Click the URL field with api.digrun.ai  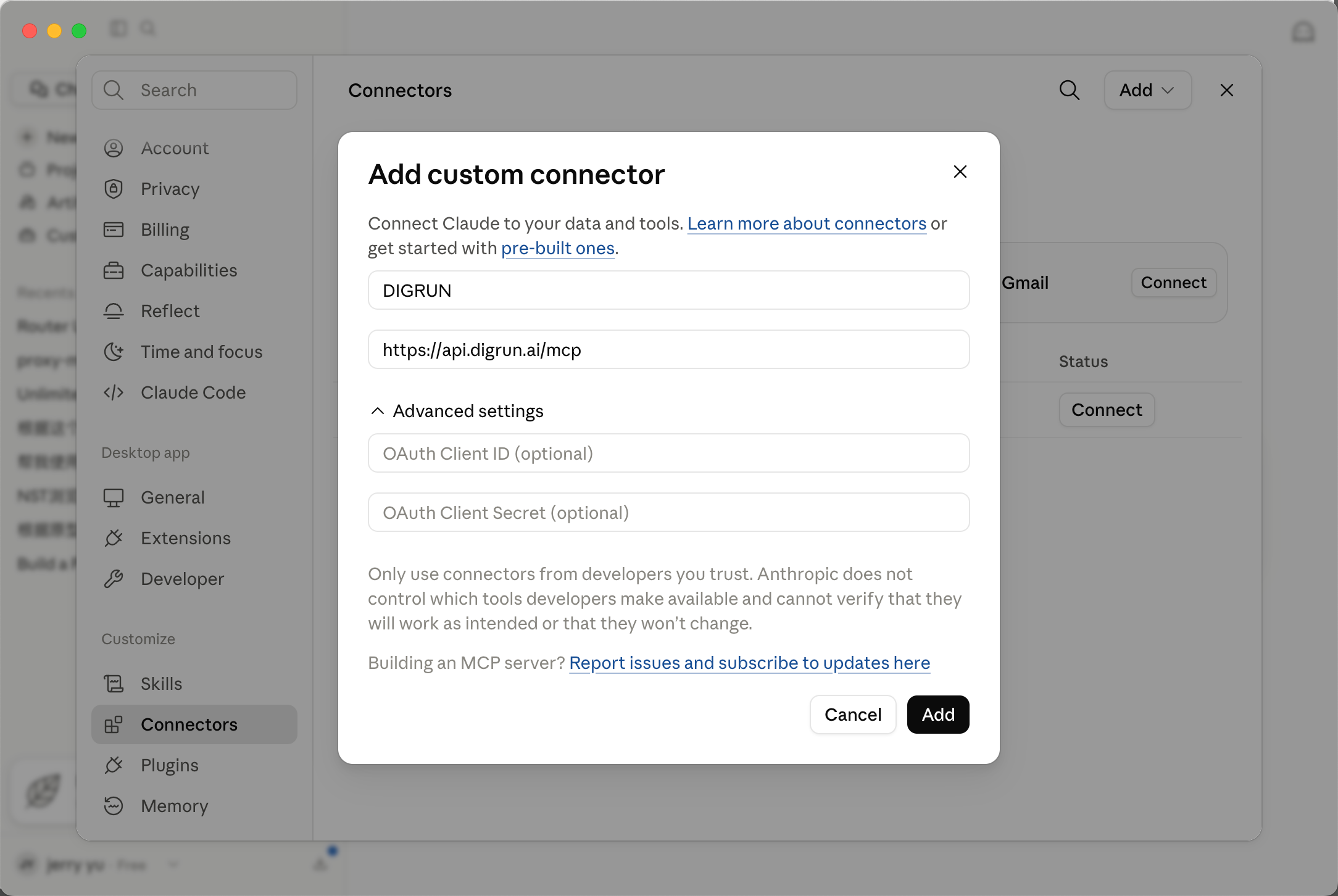669,349
